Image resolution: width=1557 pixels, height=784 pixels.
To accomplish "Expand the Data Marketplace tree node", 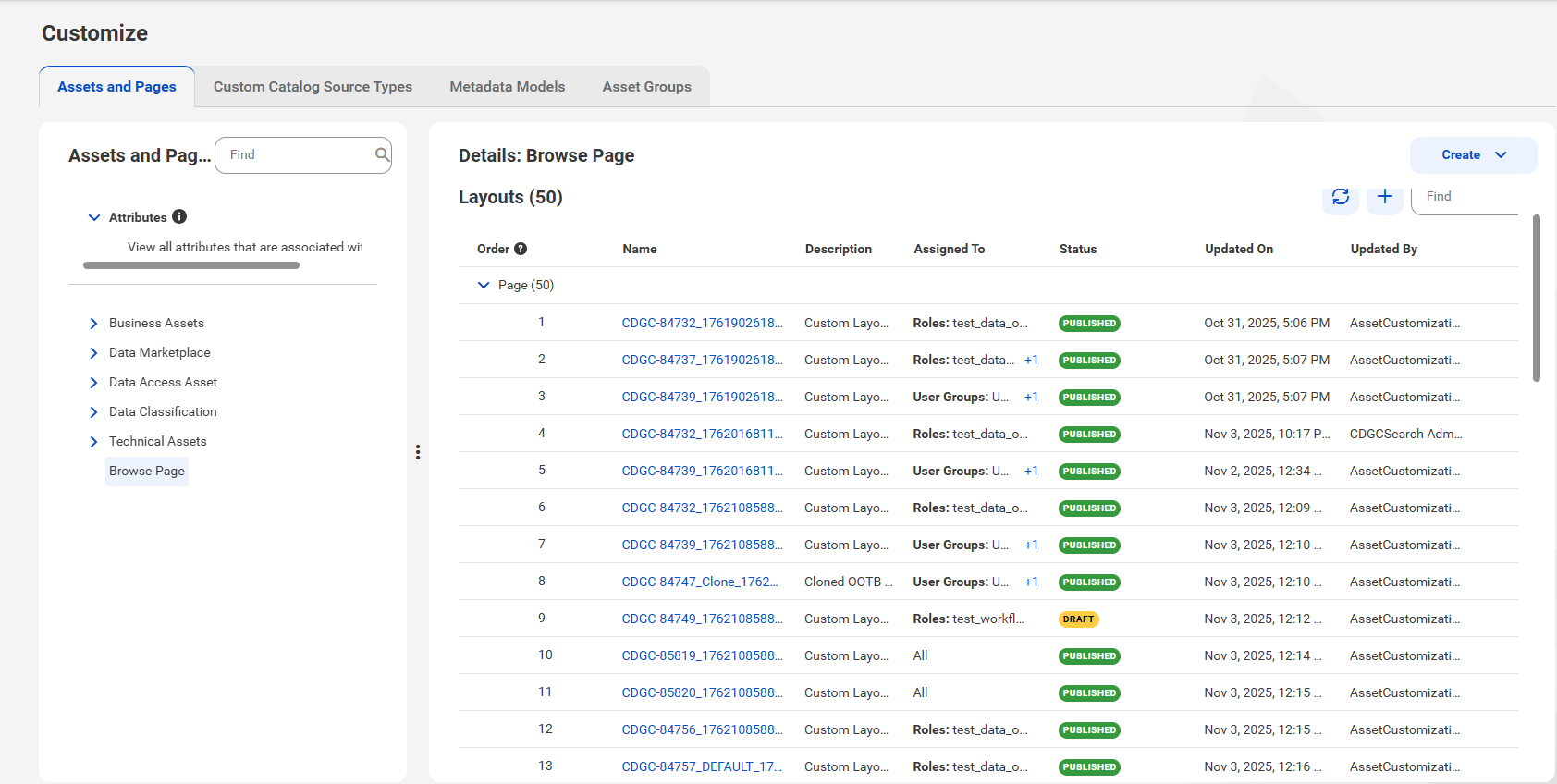I will pyautogui.click(x=93, y=353).
